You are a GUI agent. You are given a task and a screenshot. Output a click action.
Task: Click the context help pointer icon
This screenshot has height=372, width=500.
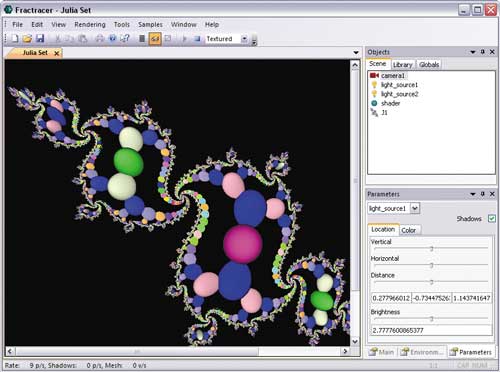tap(125, 39)
